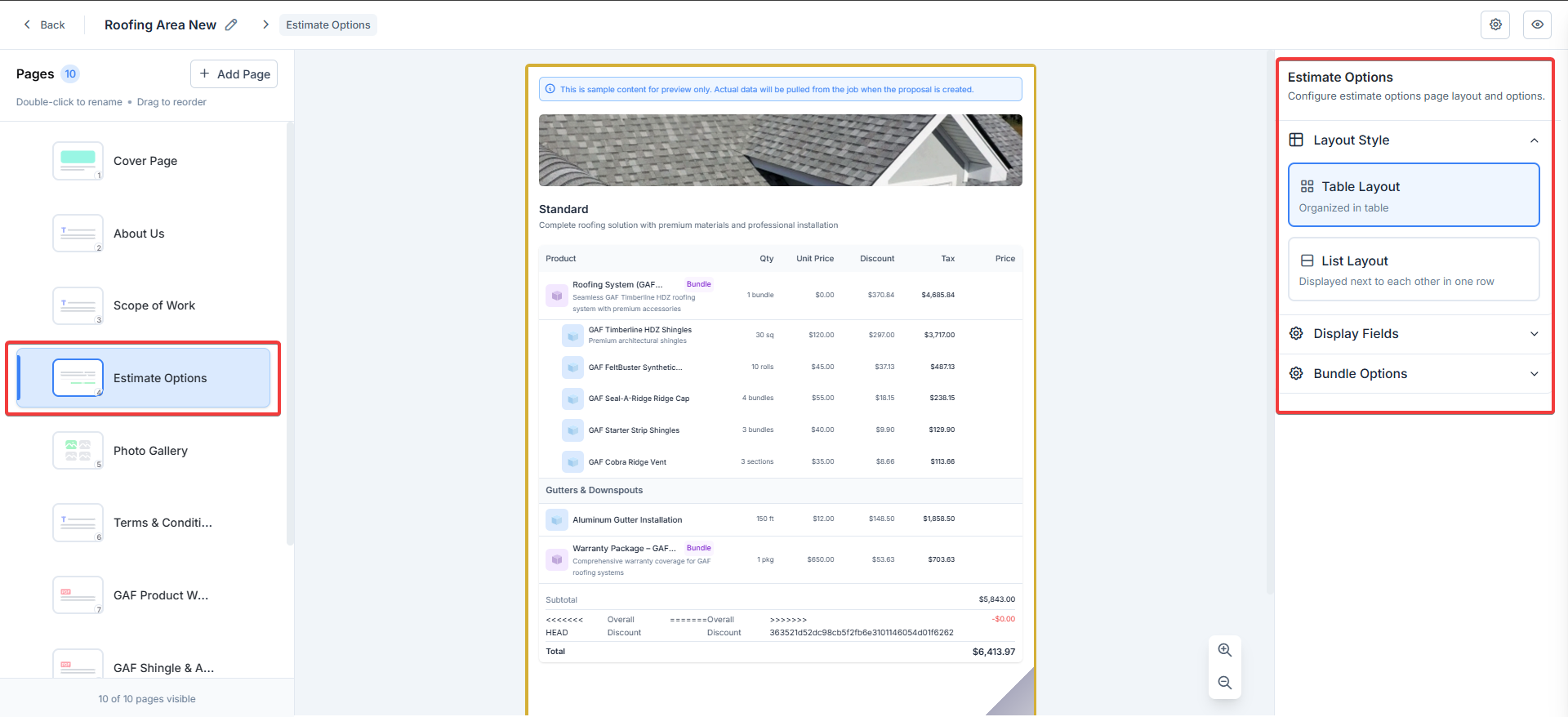Collapse the Layout Style section chevron

[x=1534, y=140]
